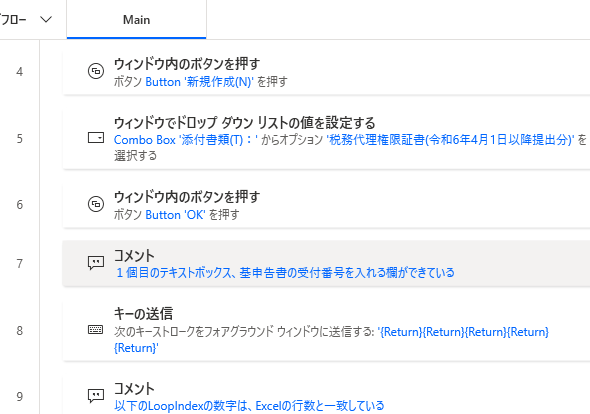The width and height of the screenshot is (590, 414).
Task: Click the drop-down list icon on step 5
Action: [96, 138]
